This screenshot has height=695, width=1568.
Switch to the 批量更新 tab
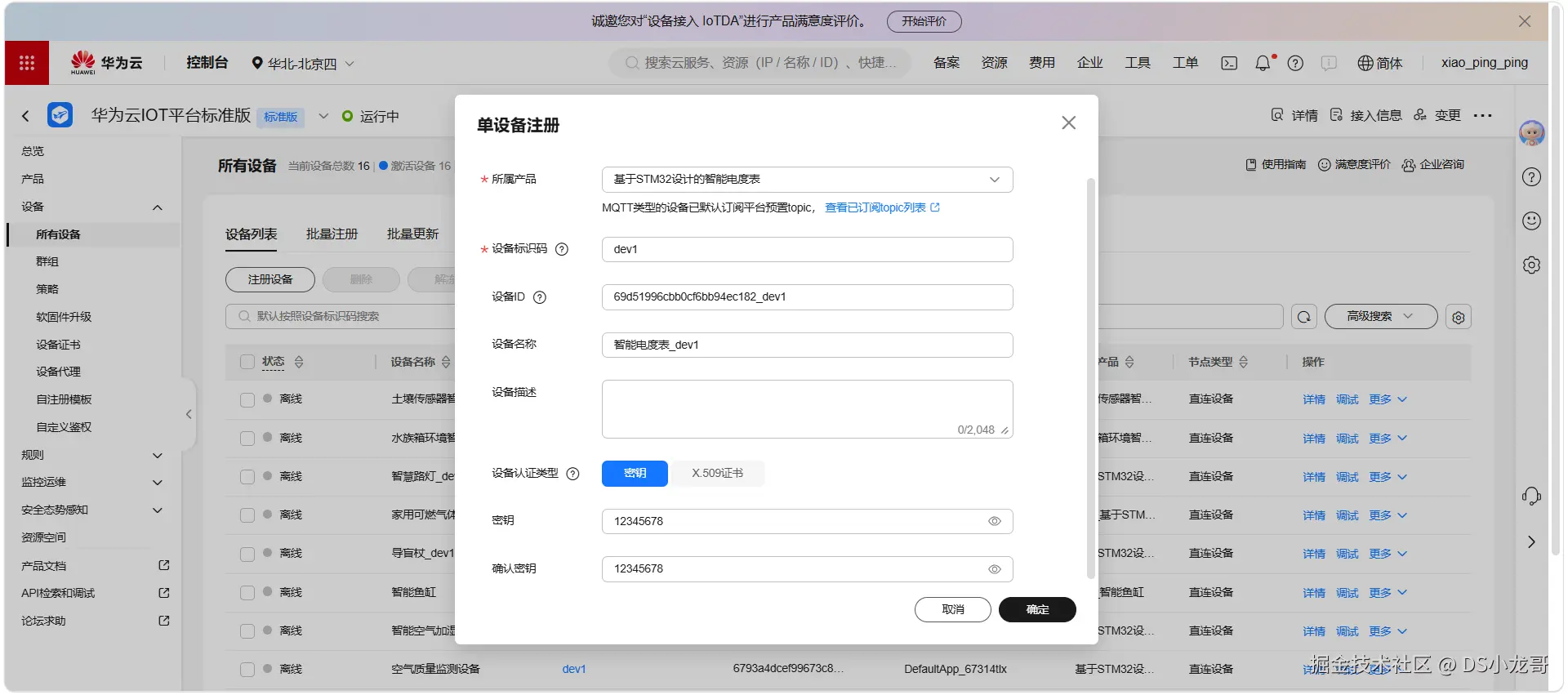pos(412,234)
